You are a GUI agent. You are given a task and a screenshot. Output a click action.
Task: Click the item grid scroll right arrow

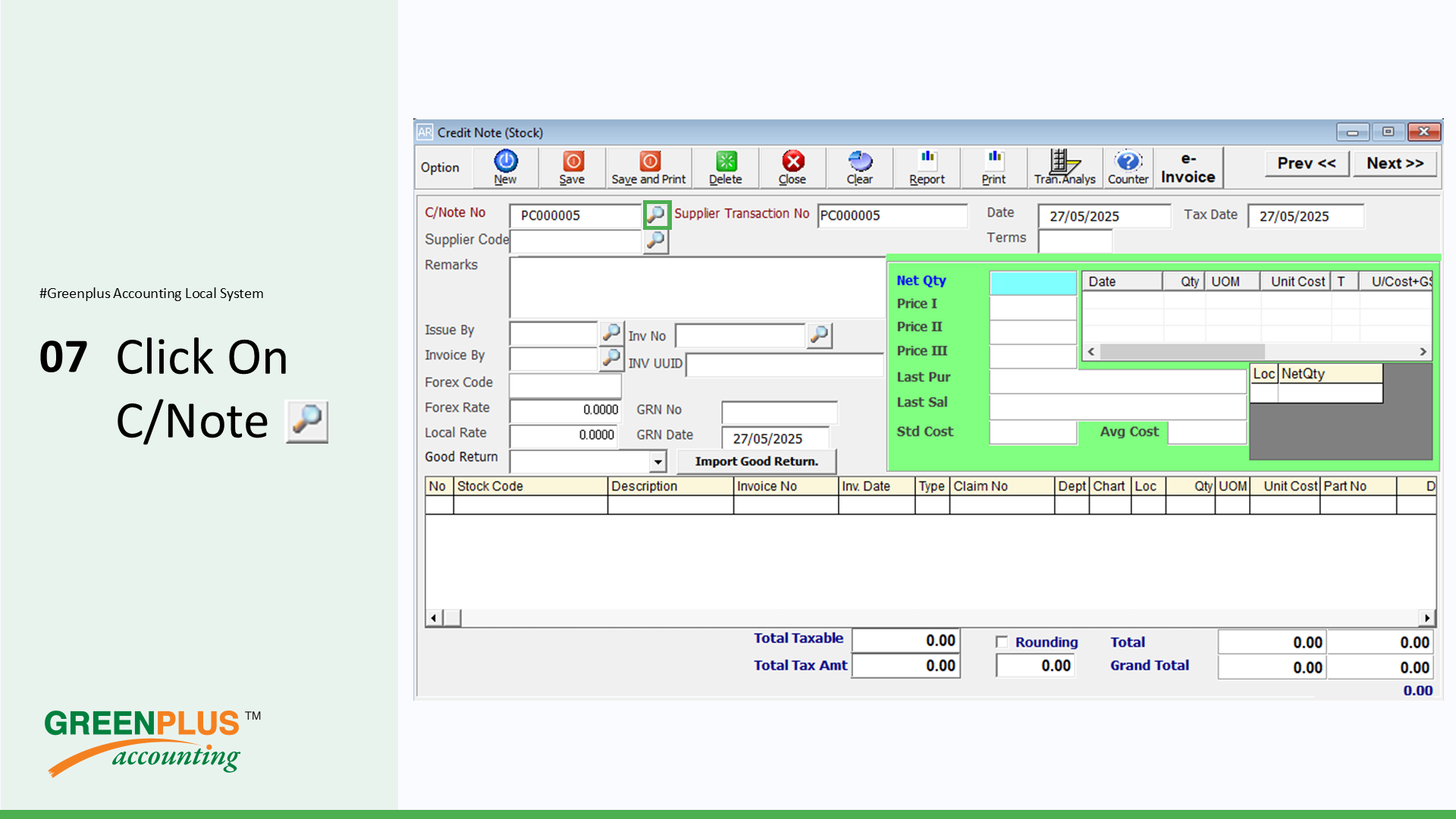pyautogui.click(x=1427, y=618)
